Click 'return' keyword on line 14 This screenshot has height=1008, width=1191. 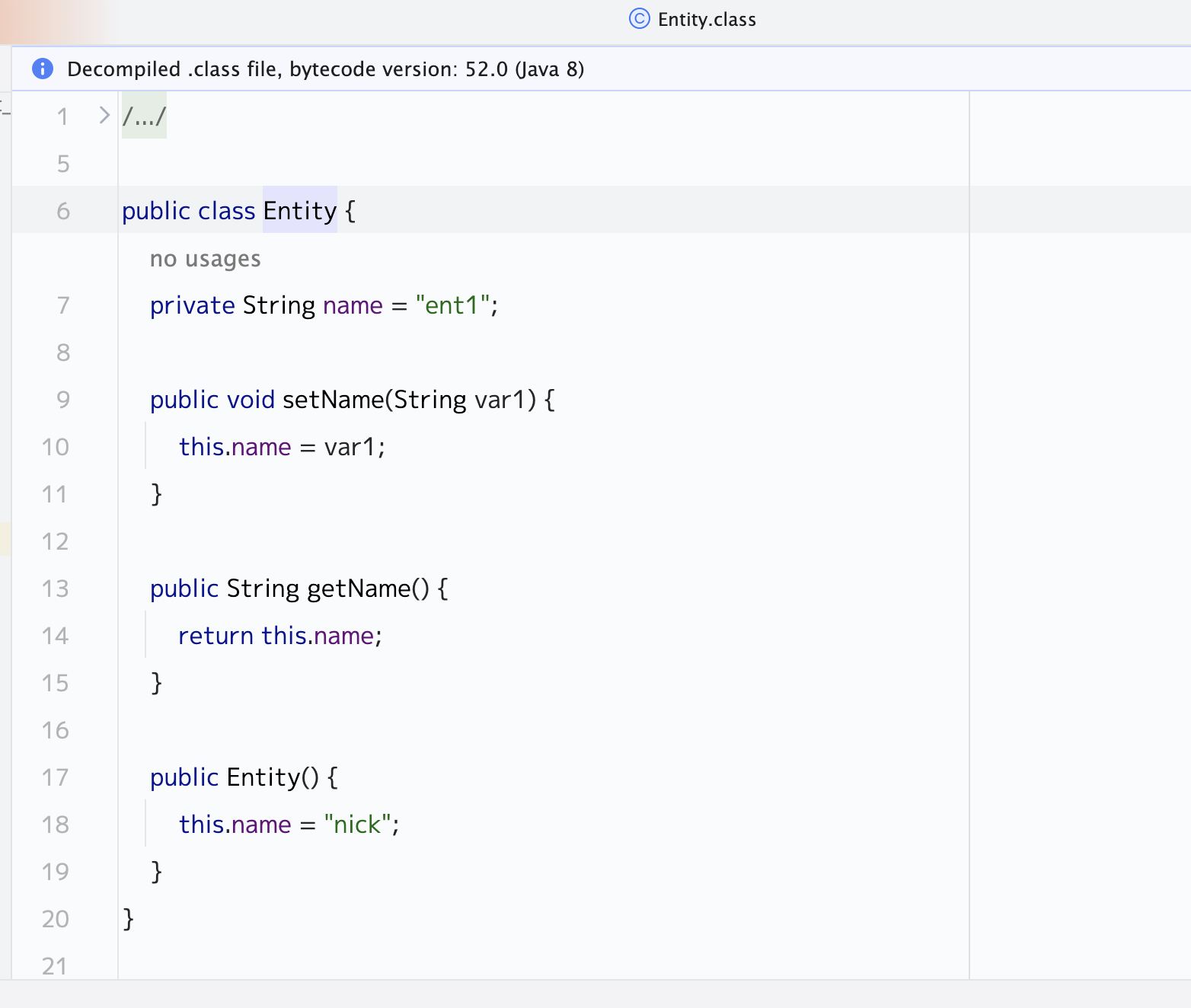tap(216, 636)
